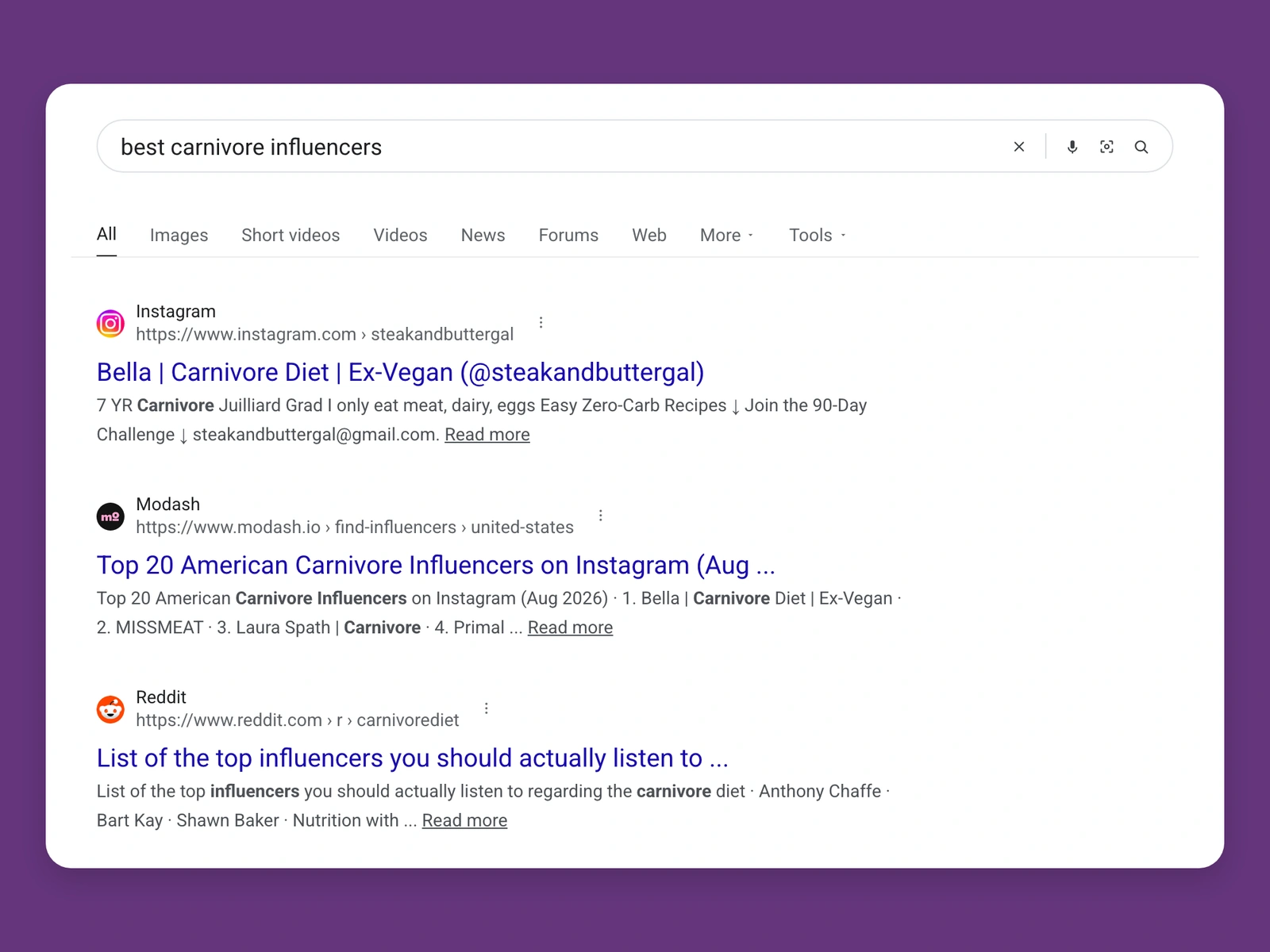1270x952 pixels.
Task: Open three-dot menu for Instagram result
Action: pos(541,322)
